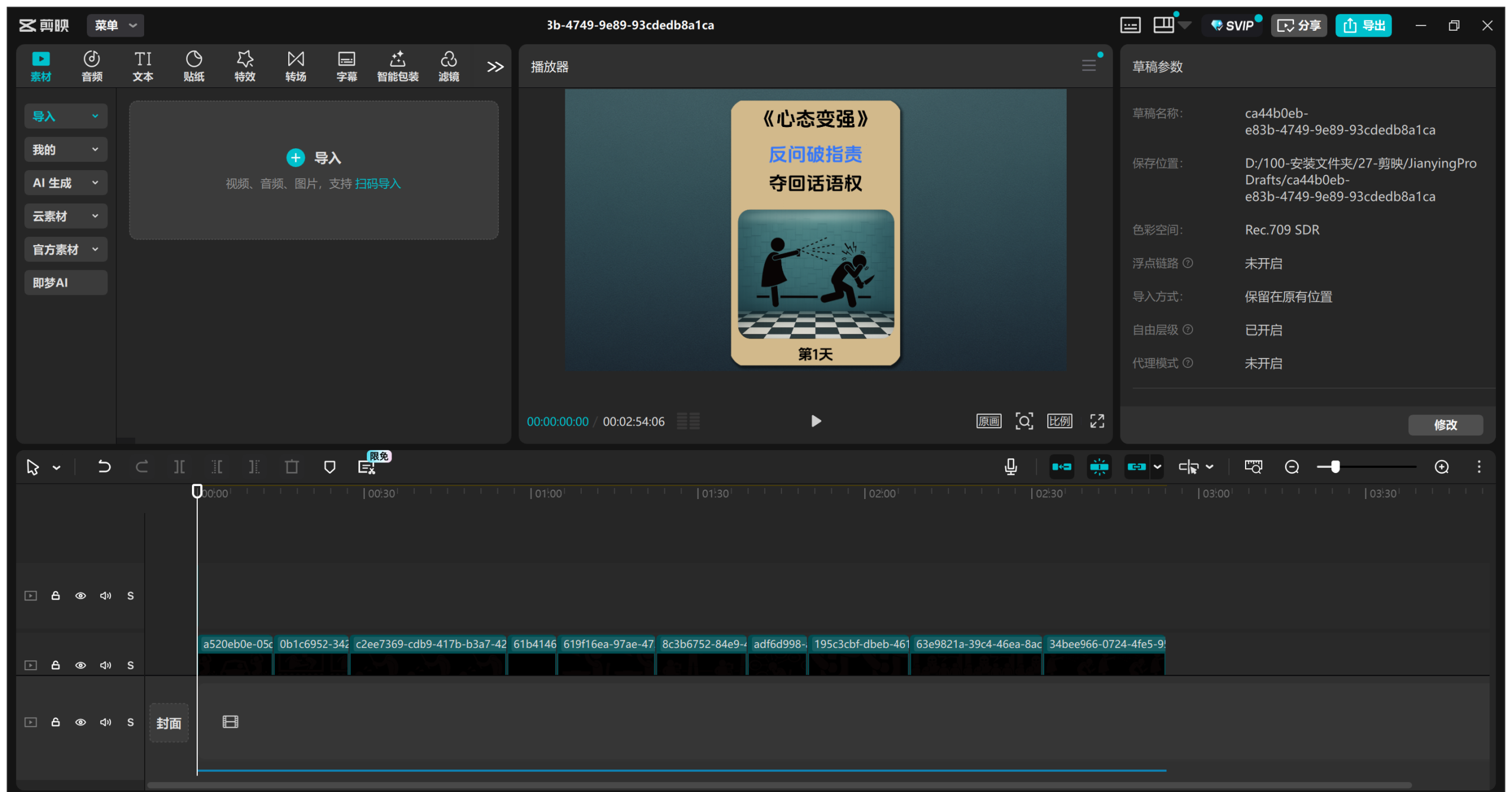Hide the main video track with eye icon
This screenshot has height=792, width=1512.
(x=80, y=665)
